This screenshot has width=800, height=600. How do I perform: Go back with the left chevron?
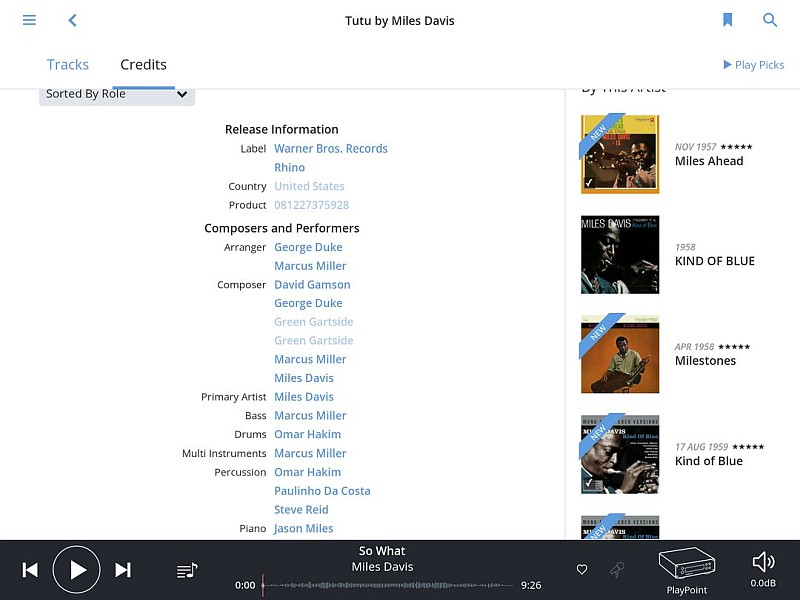point(72,20)
